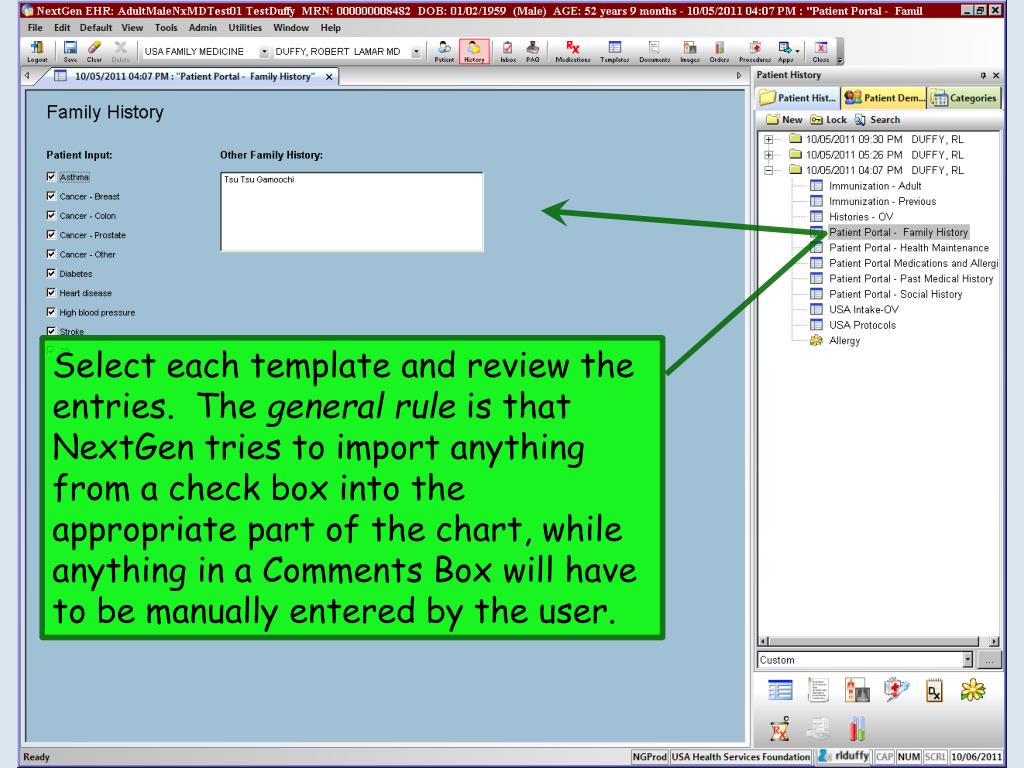Select USA Intake-OV template
The width and height of the screenshot is (1024, 768).
point(863,310)
